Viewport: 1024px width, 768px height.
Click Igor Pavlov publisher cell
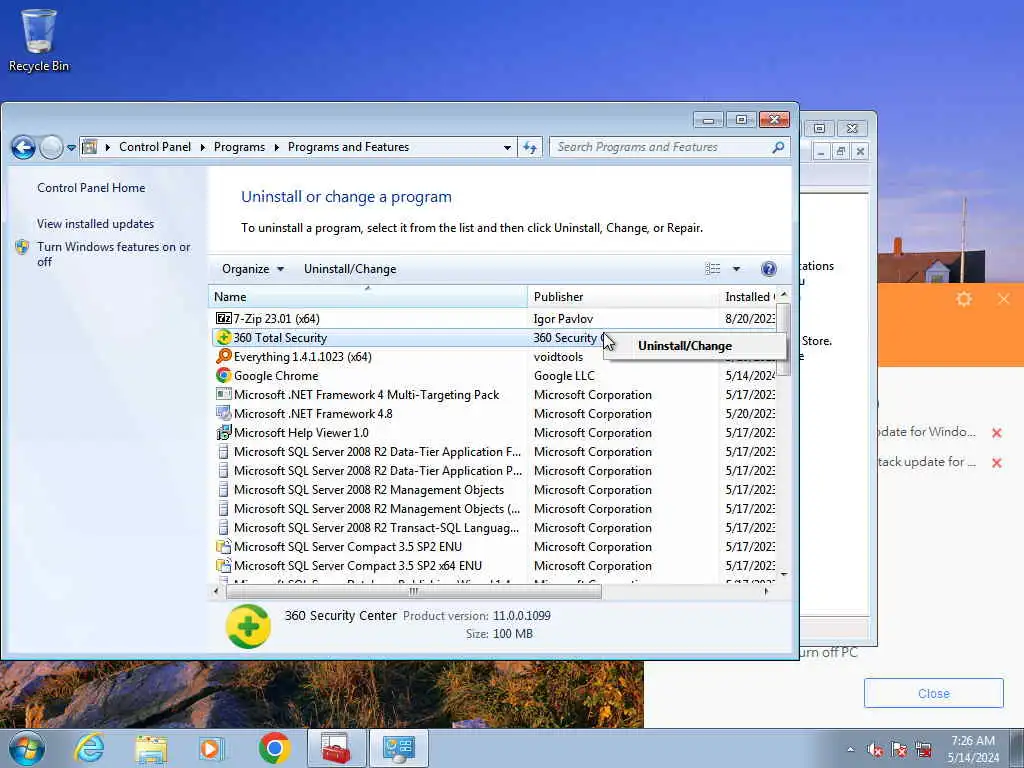563,319
